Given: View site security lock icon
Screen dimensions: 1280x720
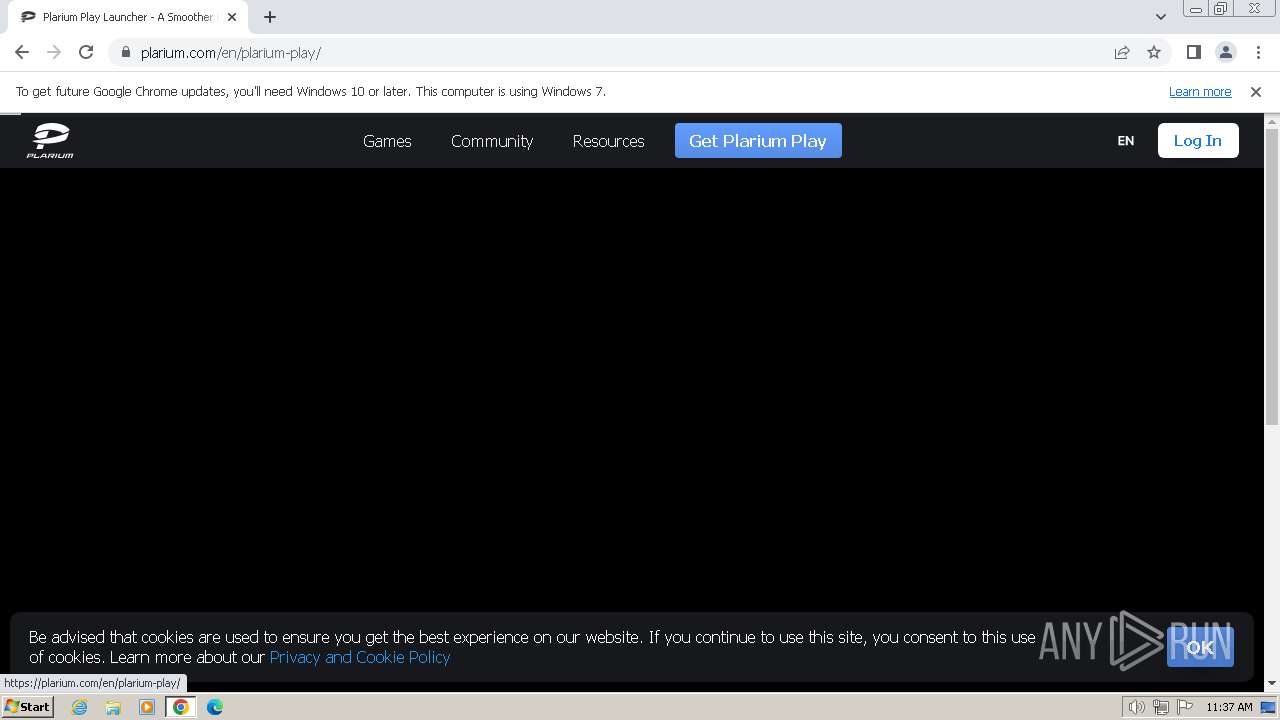Looking at the screenshot, I should pyautogui.click(x=126, y=52).
